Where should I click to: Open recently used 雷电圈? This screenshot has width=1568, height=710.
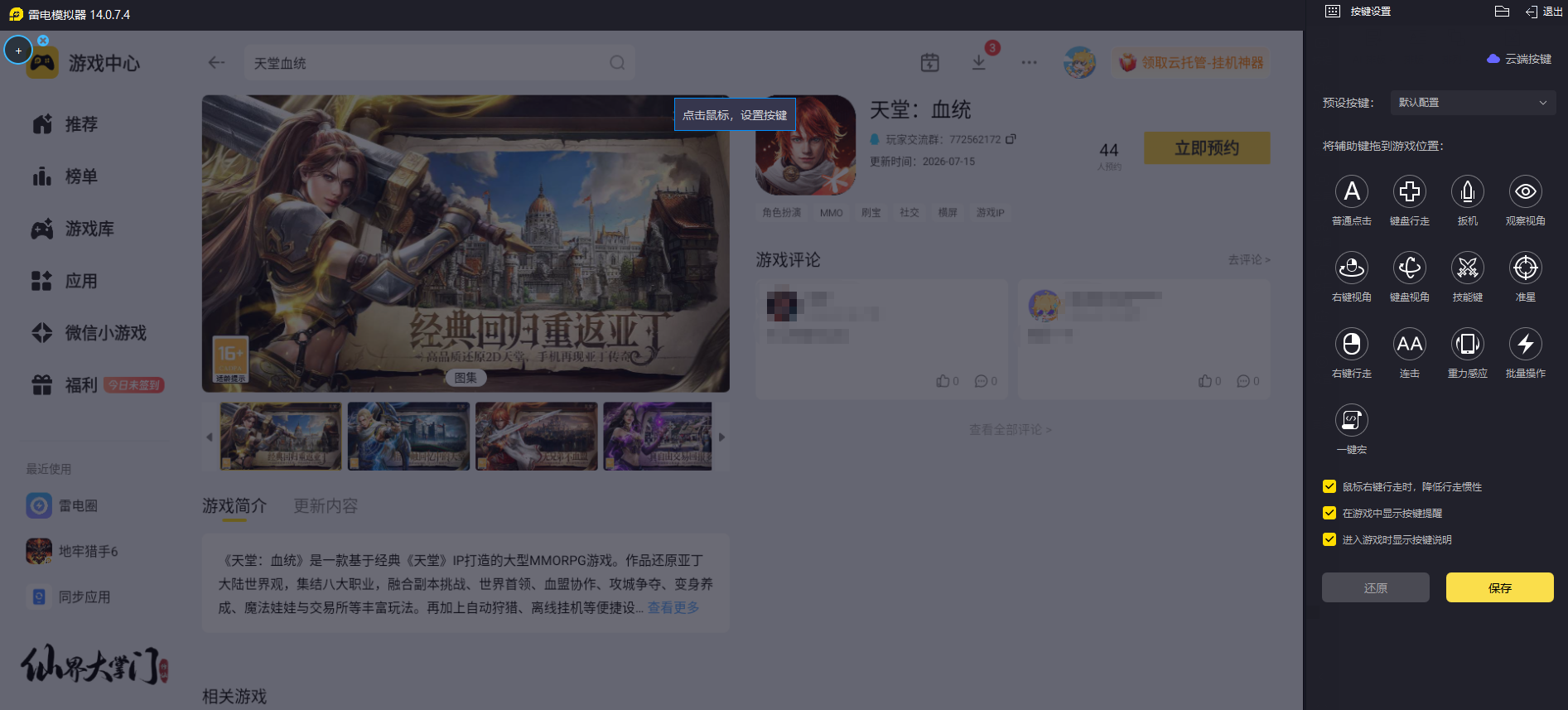[x=62, y=505]
